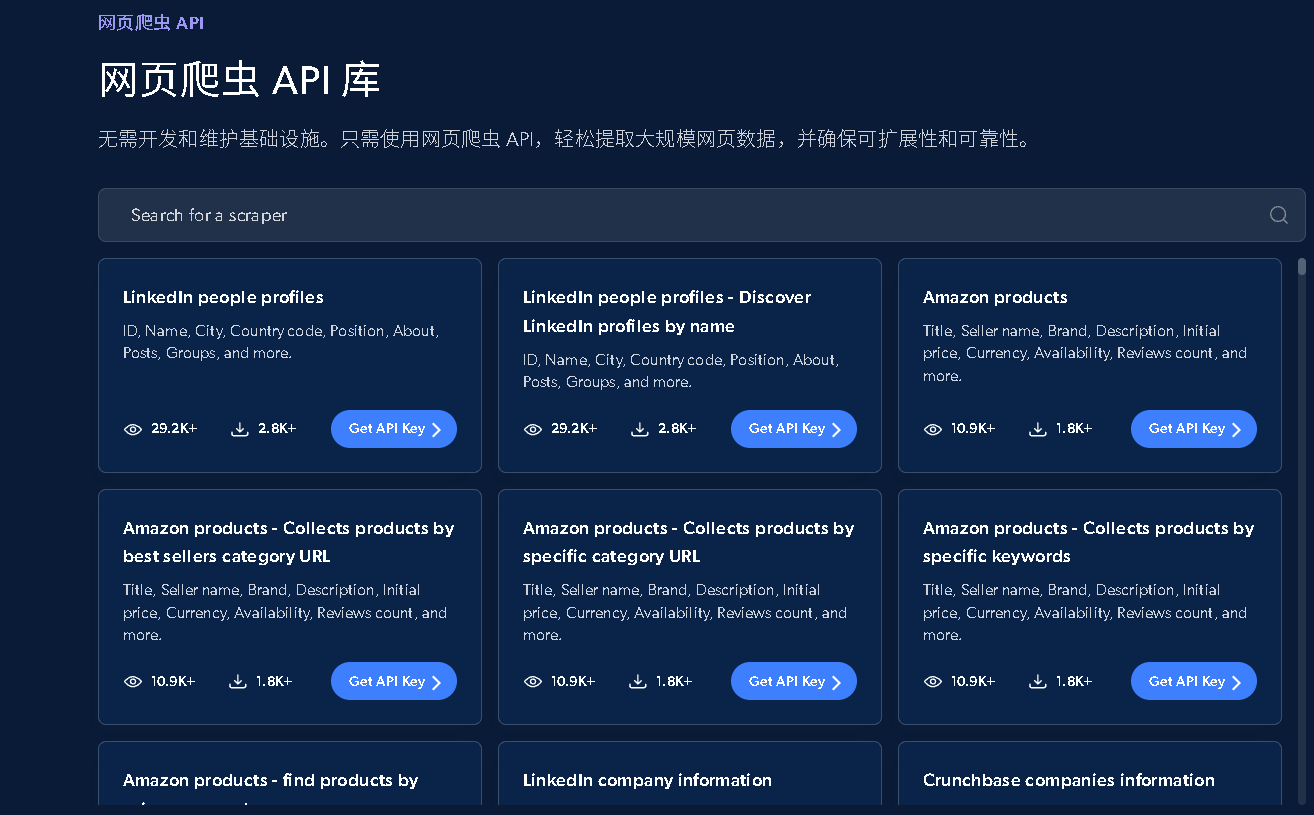Open the 网页爬虫 API breadcrumb link
The width and height of the screenshot is (1314, 815).
pos(151,23)
